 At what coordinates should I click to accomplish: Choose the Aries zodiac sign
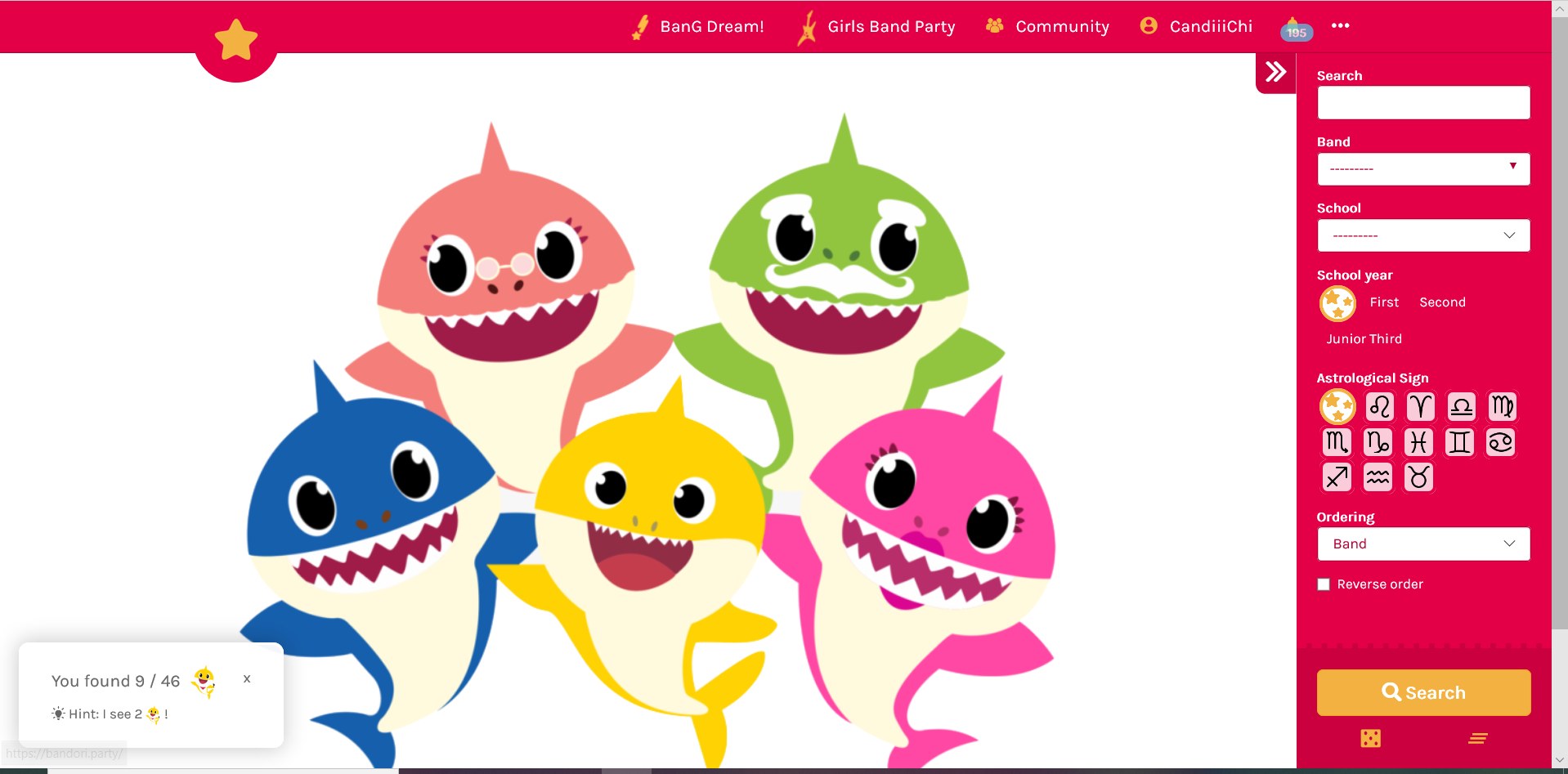[x=1420, y=406]
